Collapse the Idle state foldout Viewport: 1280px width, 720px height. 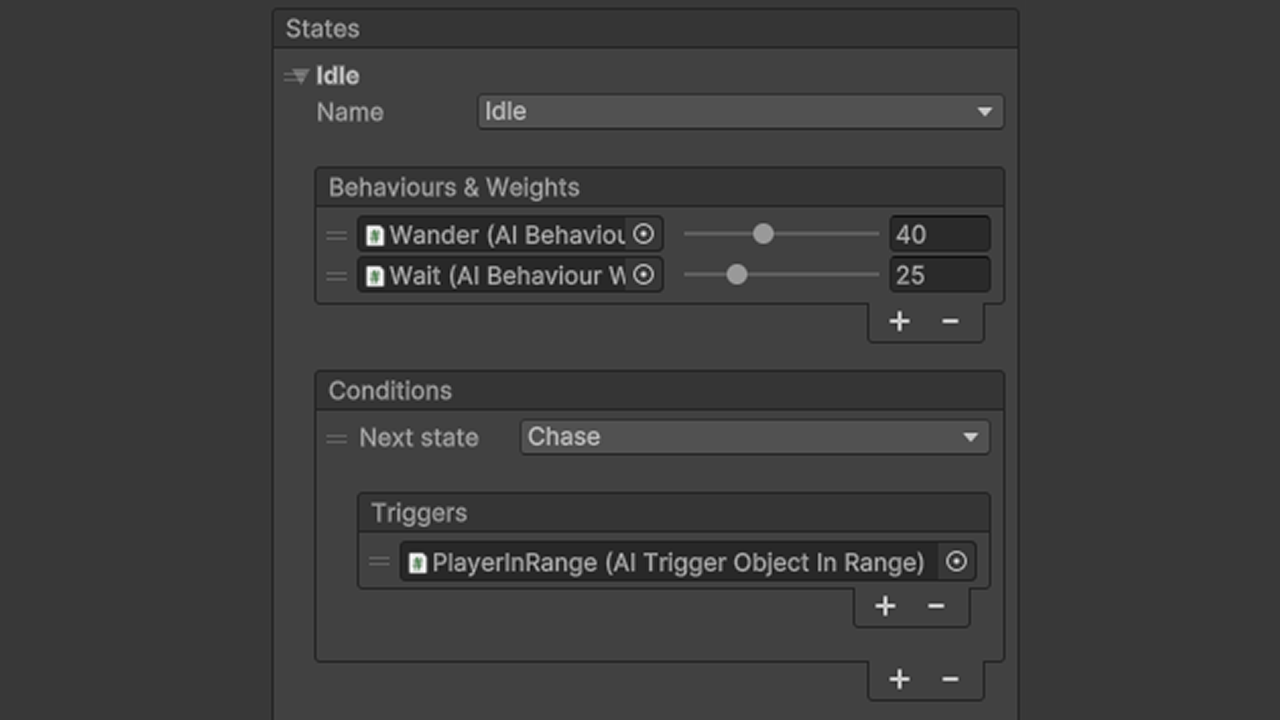tap(297, 76)
